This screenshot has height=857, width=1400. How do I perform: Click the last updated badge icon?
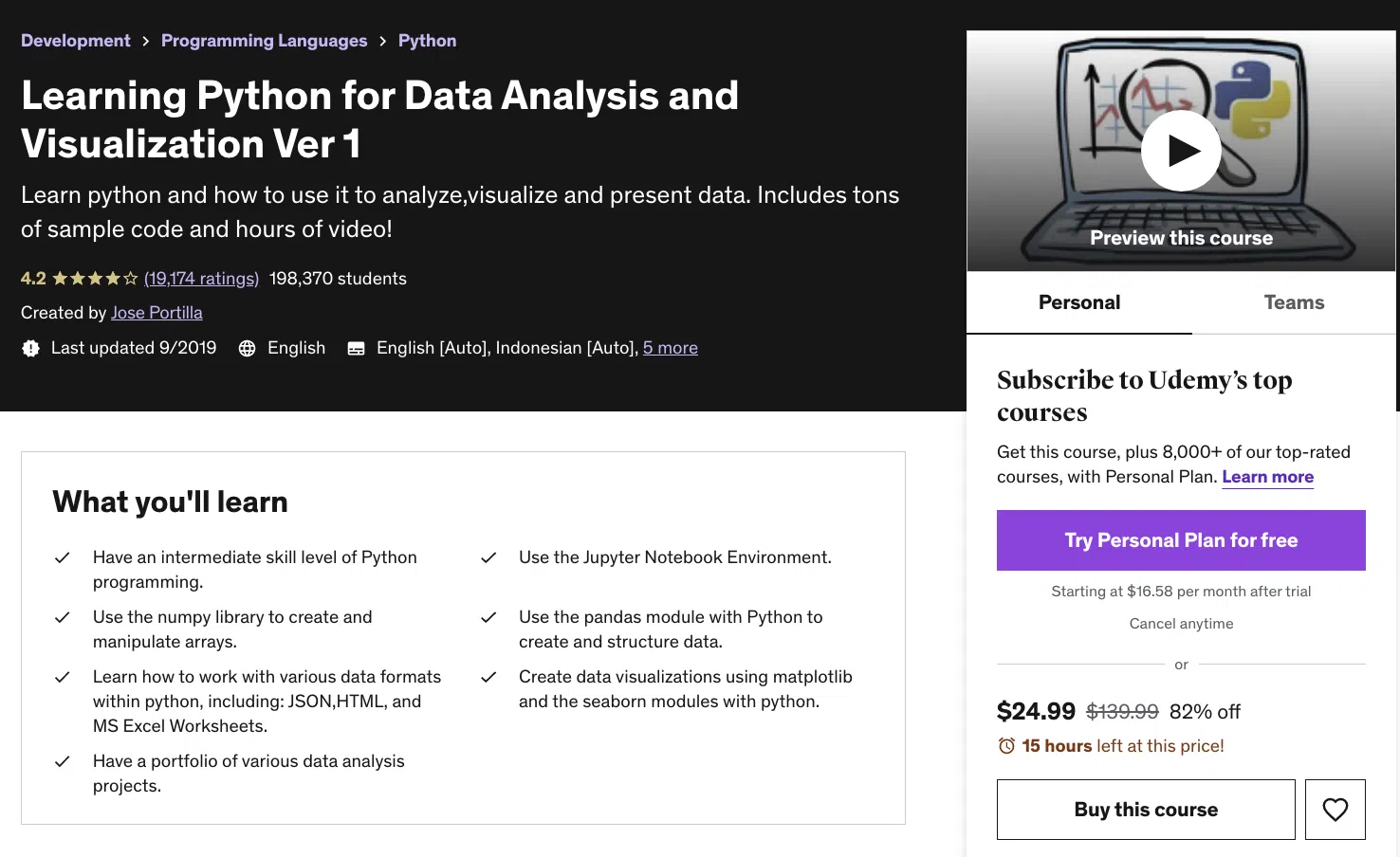(31, 349)
